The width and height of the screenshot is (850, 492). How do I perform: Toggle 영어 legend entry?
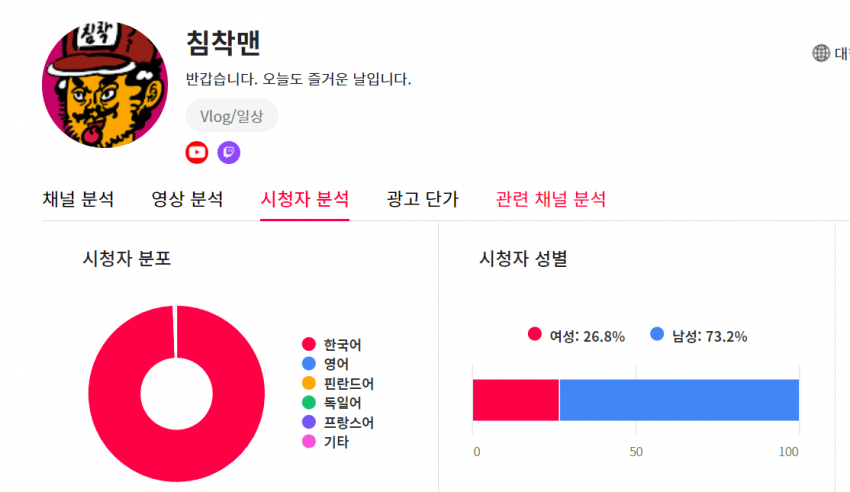(325, 364)
